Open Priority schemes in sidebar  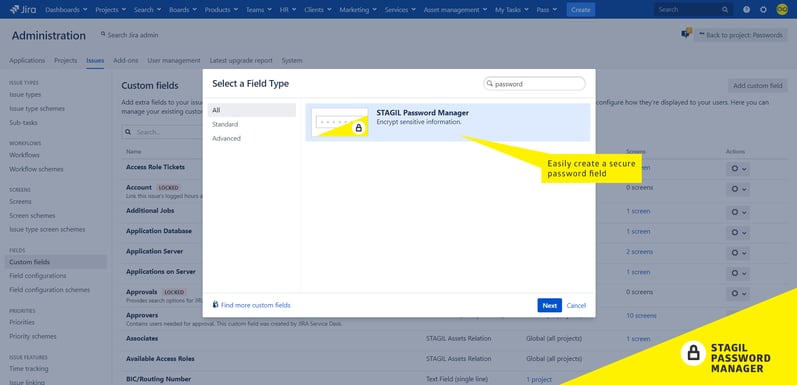coord(33,336)
